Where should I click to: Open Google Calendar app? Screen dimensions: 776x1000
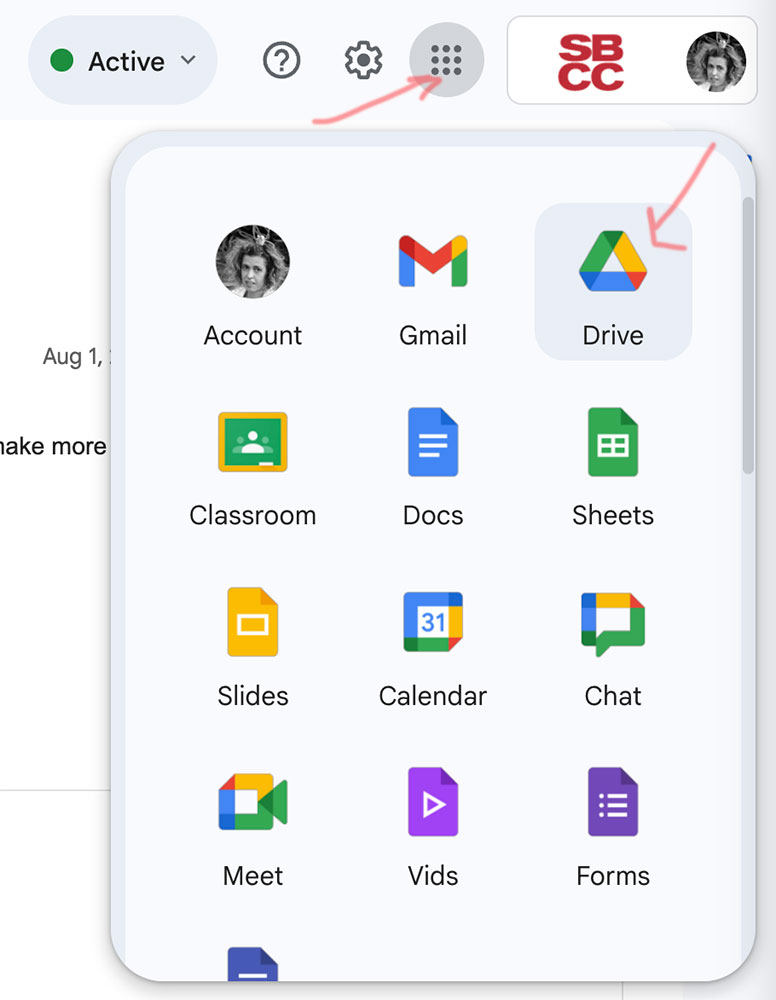433,641
